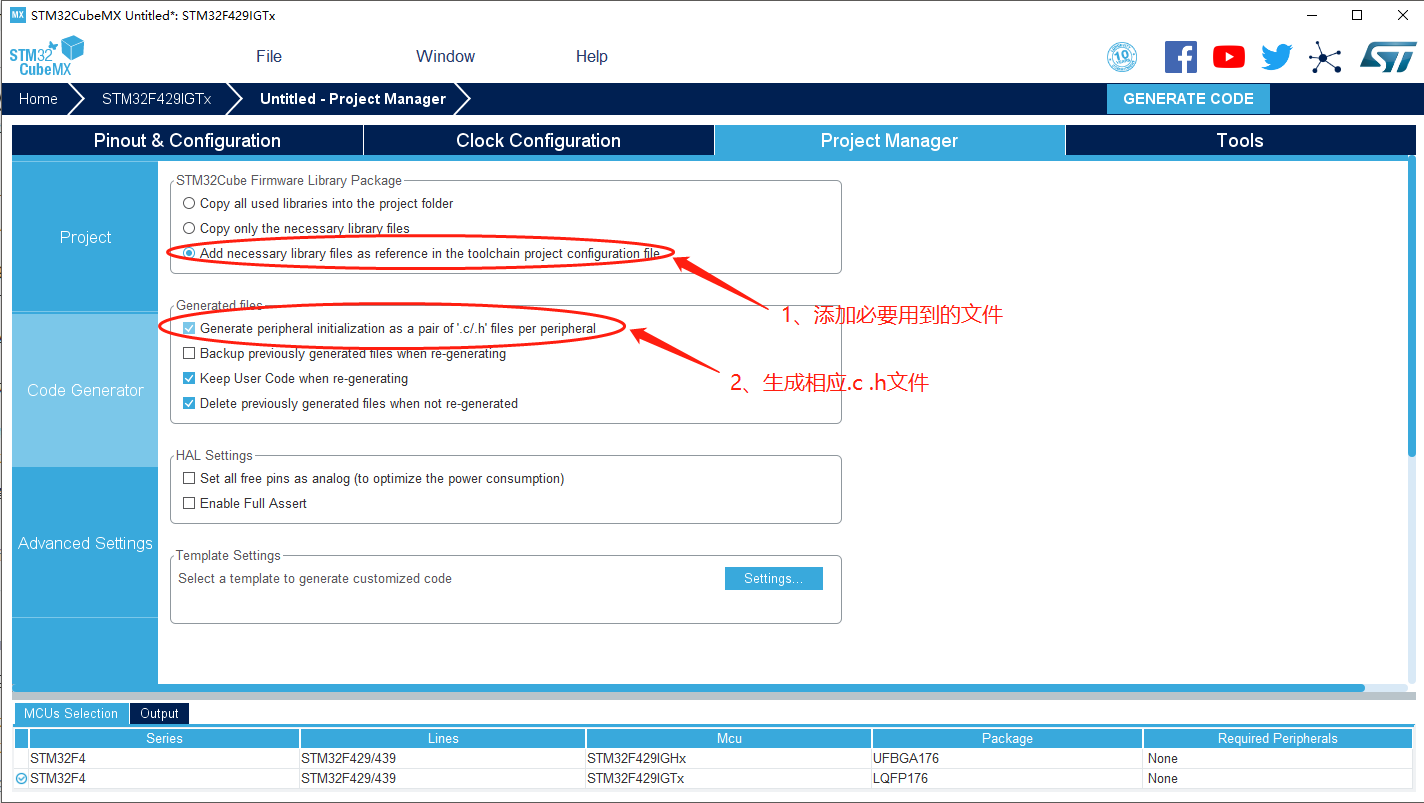Open the Twitter icon link
1424x803 pixels.
[x=1277, y=57]
